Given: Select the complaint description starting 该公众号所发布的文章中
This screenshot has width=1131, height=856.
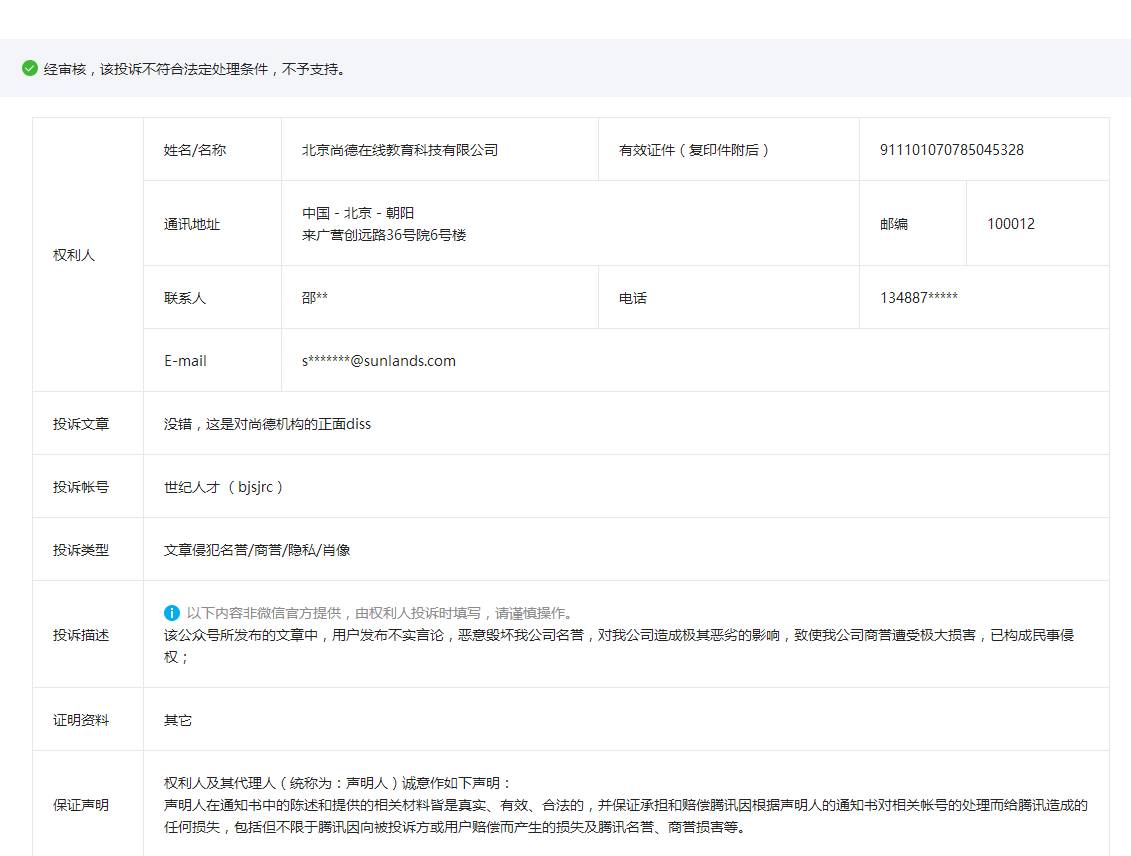Looking at the screenshot, I should pos(619,646).
